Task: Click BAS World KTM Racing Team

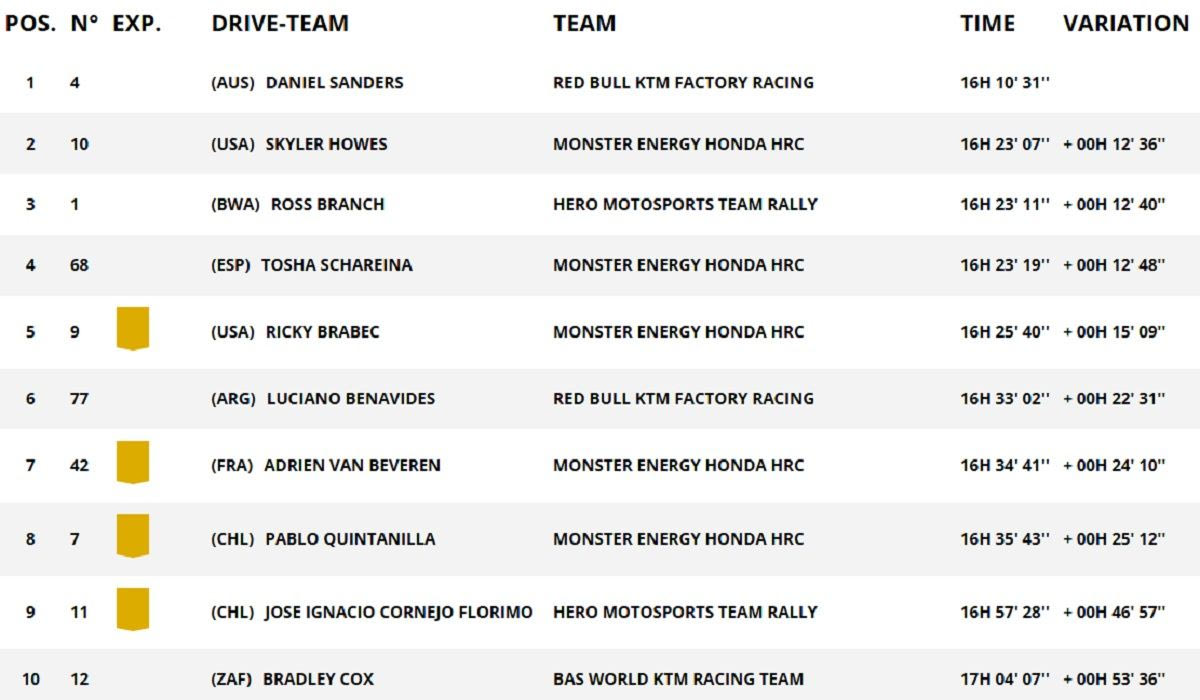Action: [x=678, y=679]
